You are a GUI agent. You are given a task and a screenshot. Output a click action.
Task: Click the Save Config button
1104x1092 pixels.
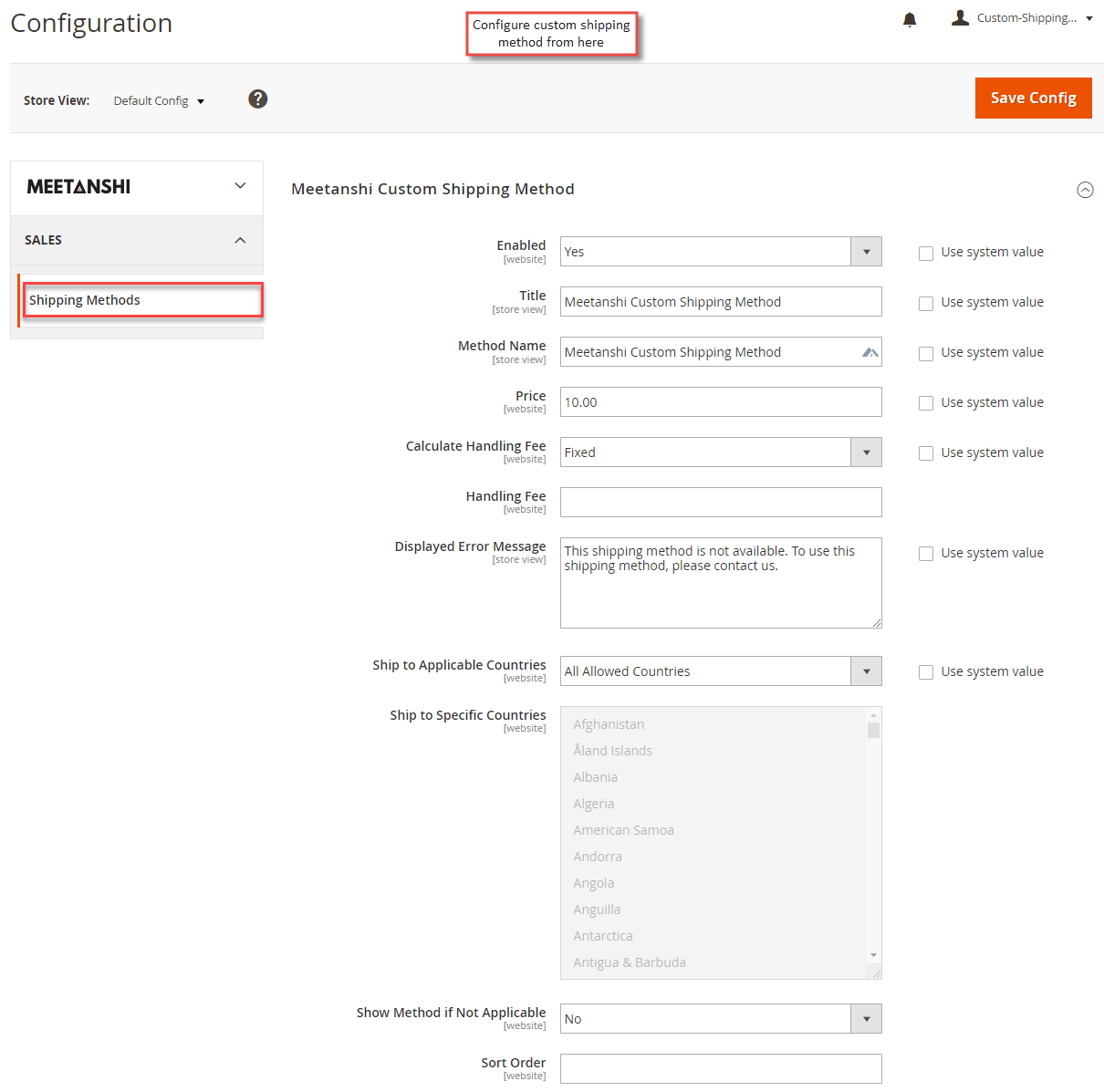[x=1034, y=98]
